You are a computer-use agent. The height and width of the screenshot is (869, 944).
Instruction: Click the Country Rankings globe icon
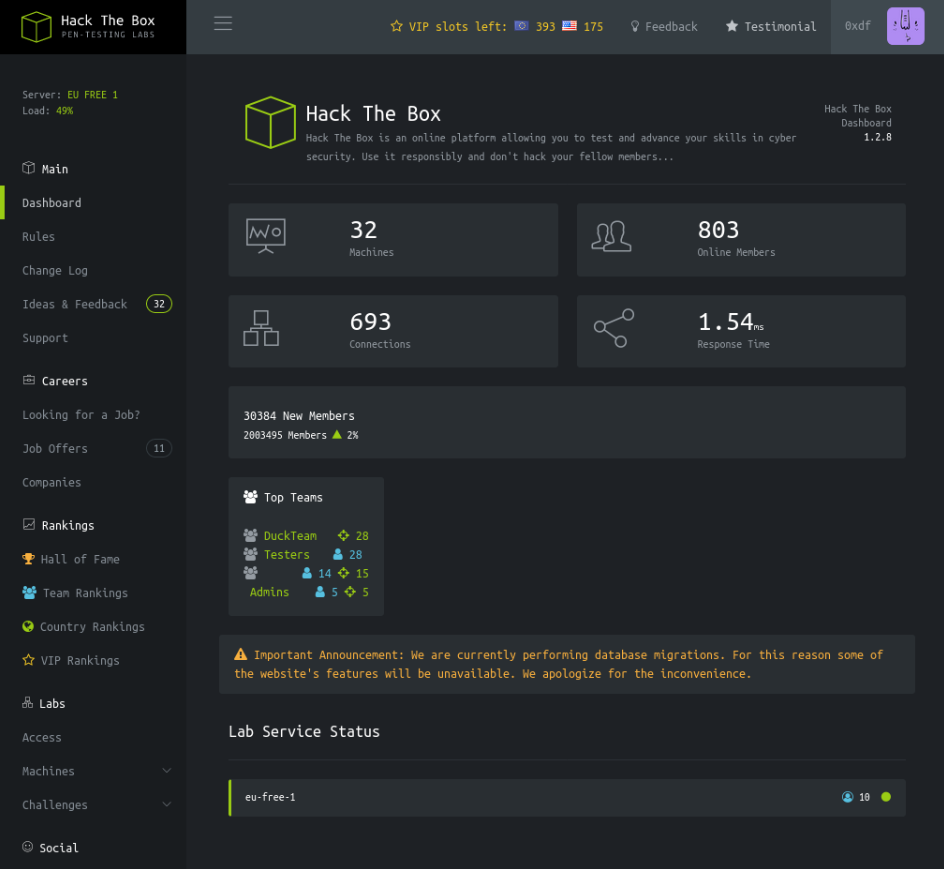28,626
